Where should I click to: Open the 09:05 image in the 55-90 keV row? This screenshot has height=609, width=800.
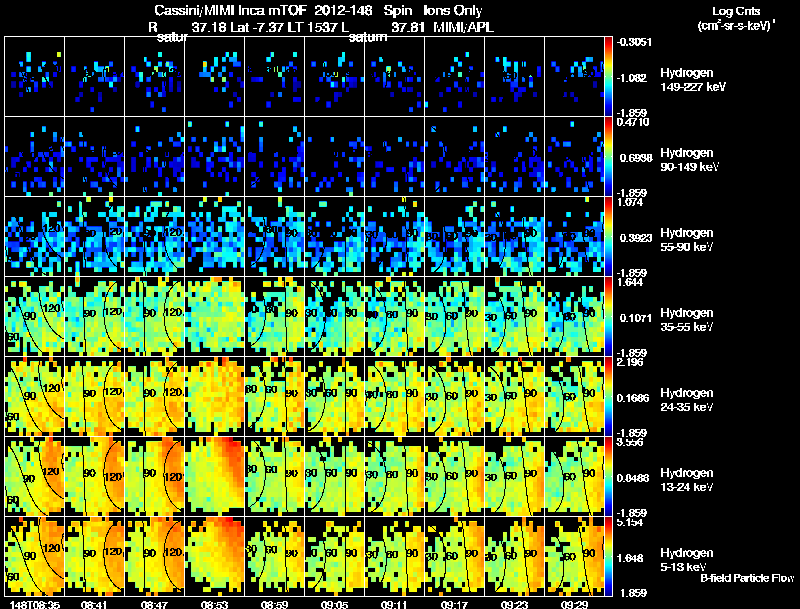(x=335, y=237)
